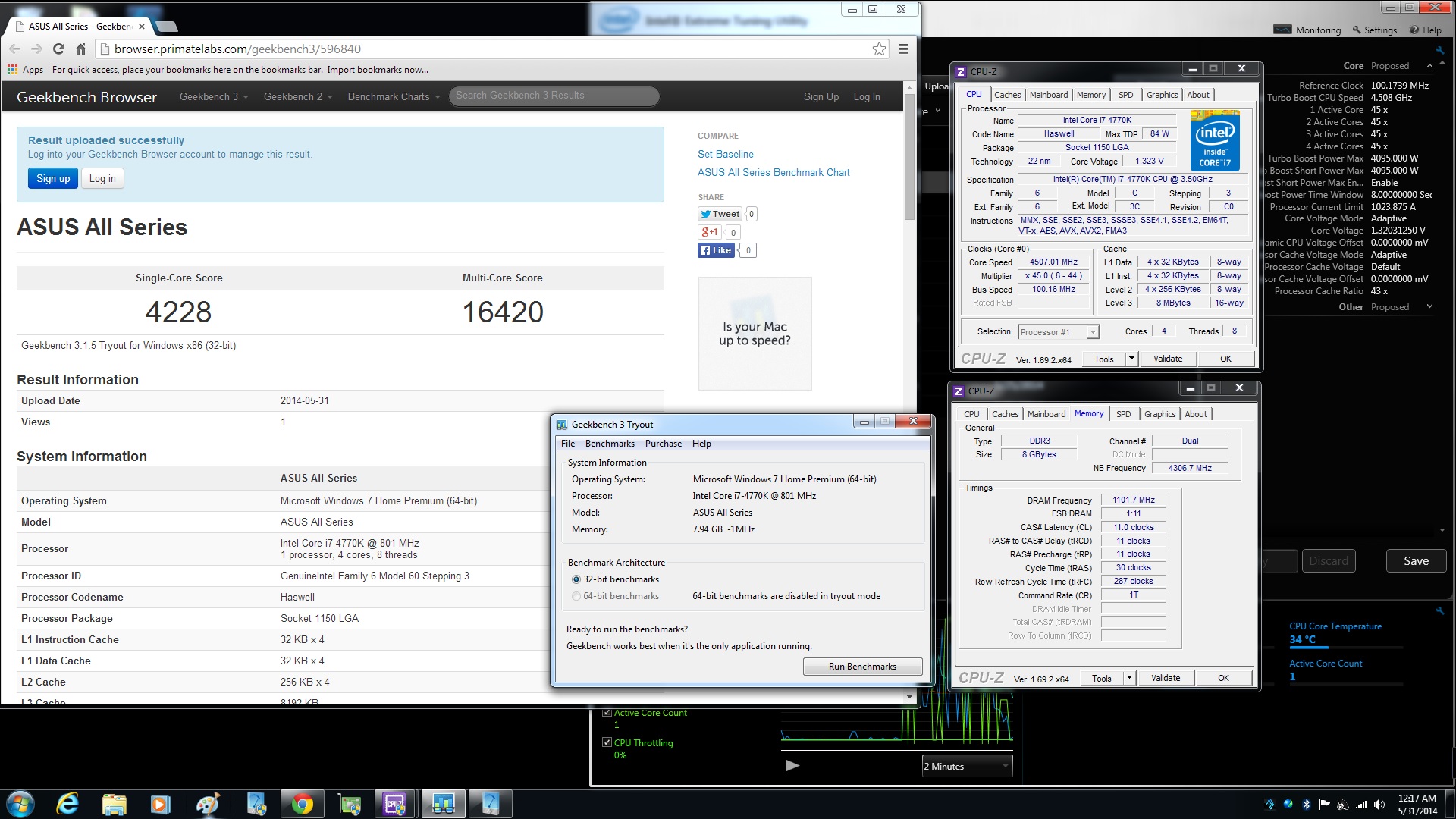Click Run Benchmarks button
This screenshot has height=819, width=1456.
tap(862, 667)
